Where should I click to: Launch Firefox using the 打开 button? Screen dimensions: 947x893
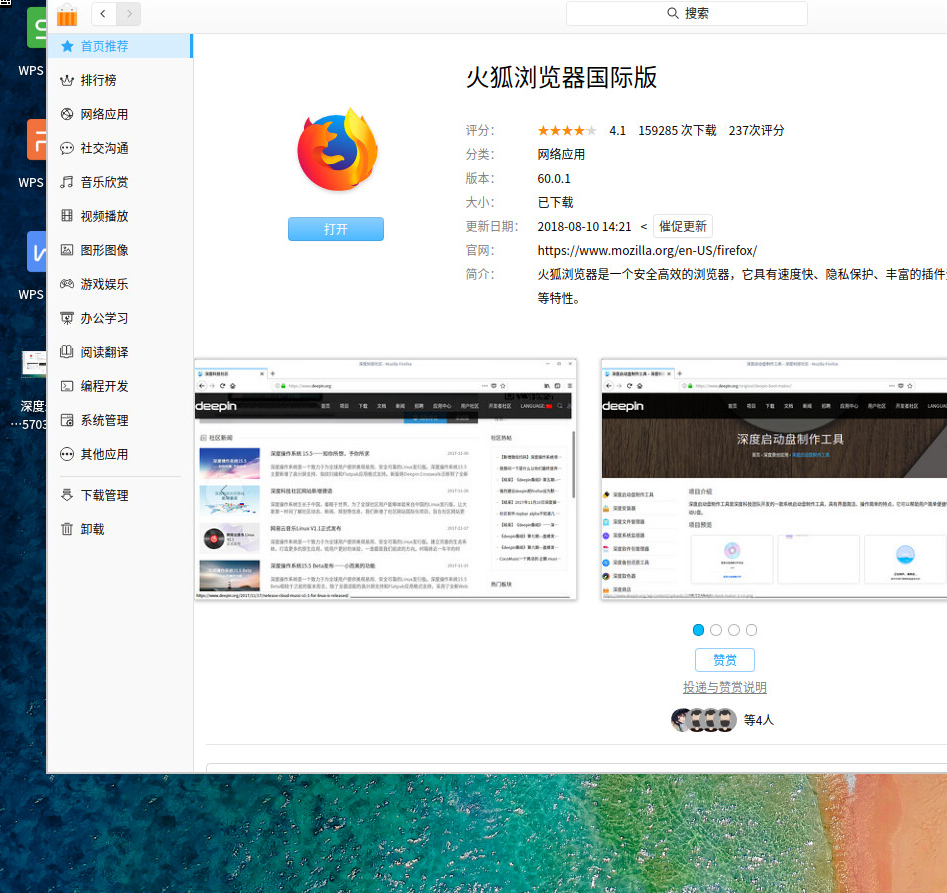pos(335,229)
